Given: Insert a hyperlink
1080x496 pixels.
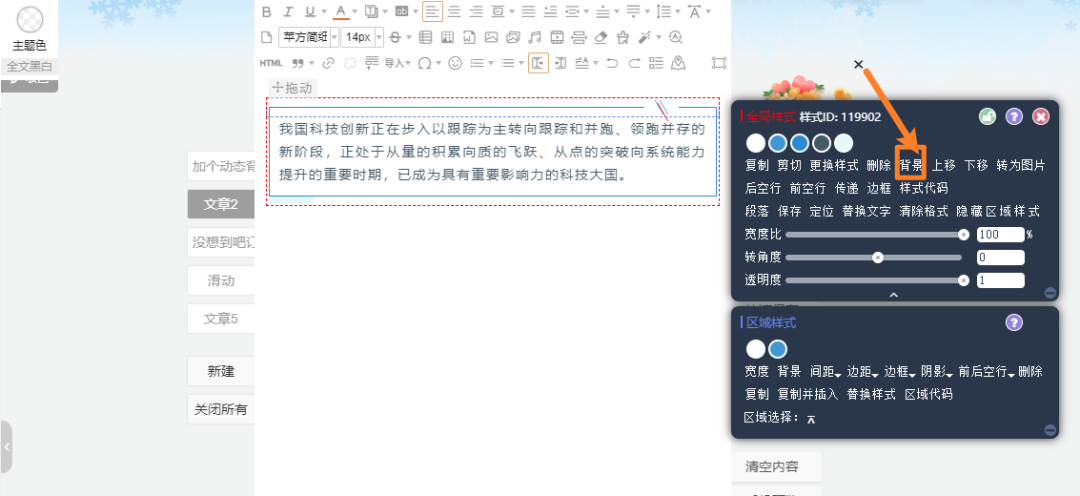Looking at the screenshot, I should pos(329,63).
